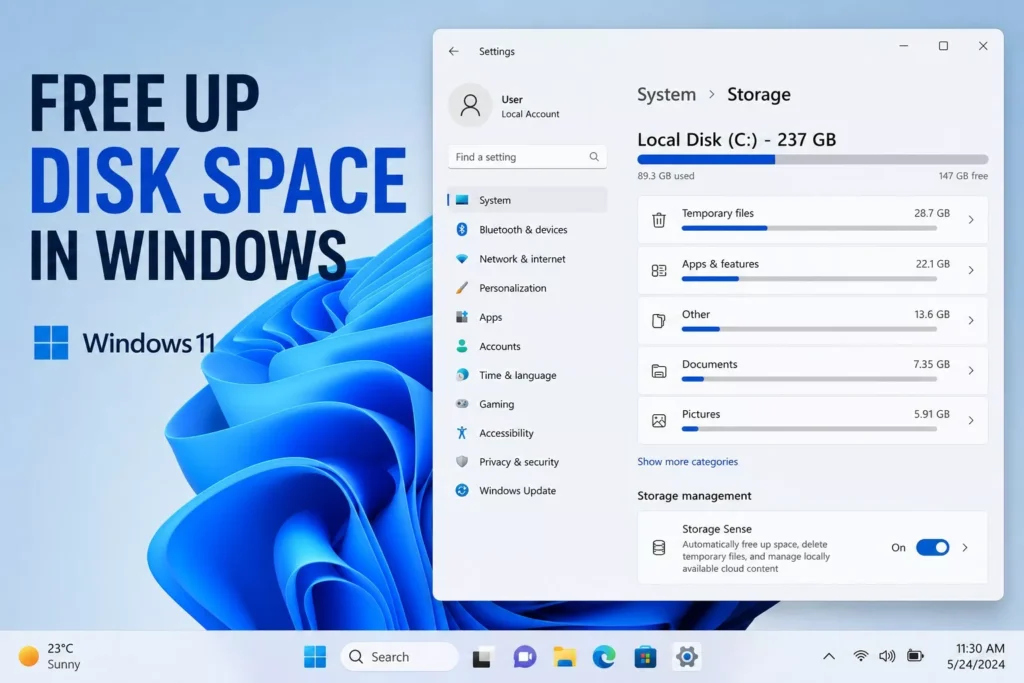The width and height of the screenshot is (1024, 683).
Task: Click the Settings gear on taskbar
Action: (x=686, y=657)
